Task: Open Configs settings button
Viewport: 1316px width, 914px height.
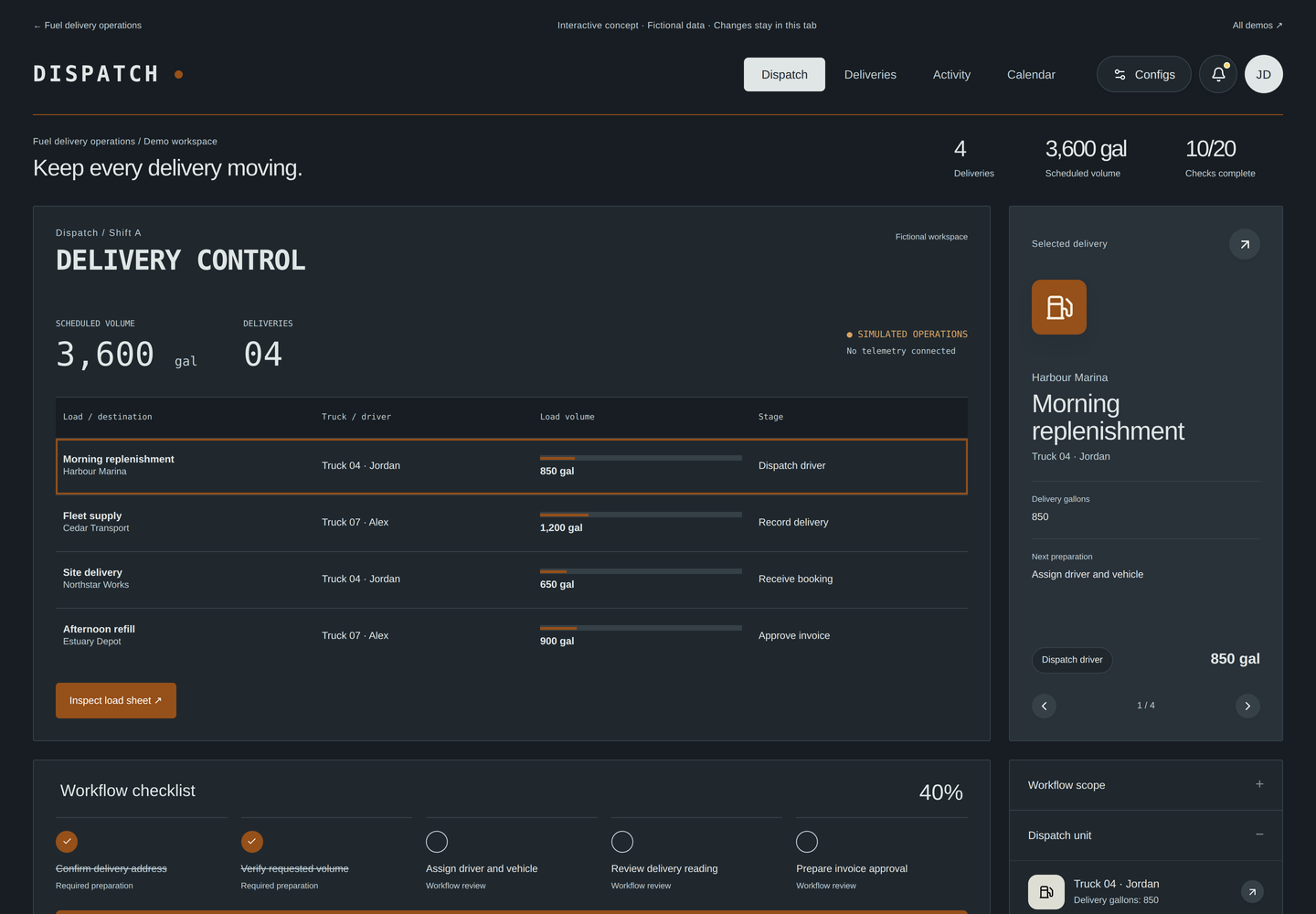Action: (1144, 74)
